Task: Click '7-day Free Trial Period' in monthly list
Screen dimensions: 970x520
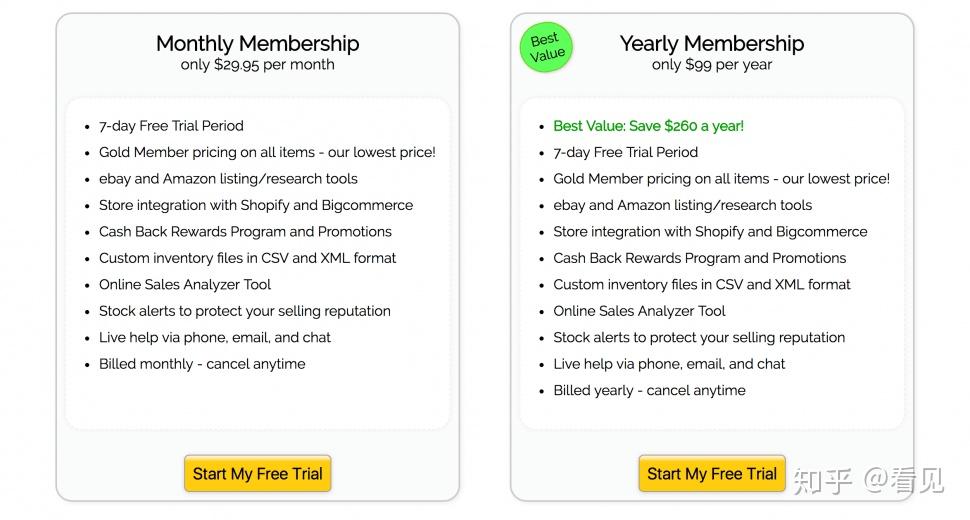Action: click(x=171, y=126)
